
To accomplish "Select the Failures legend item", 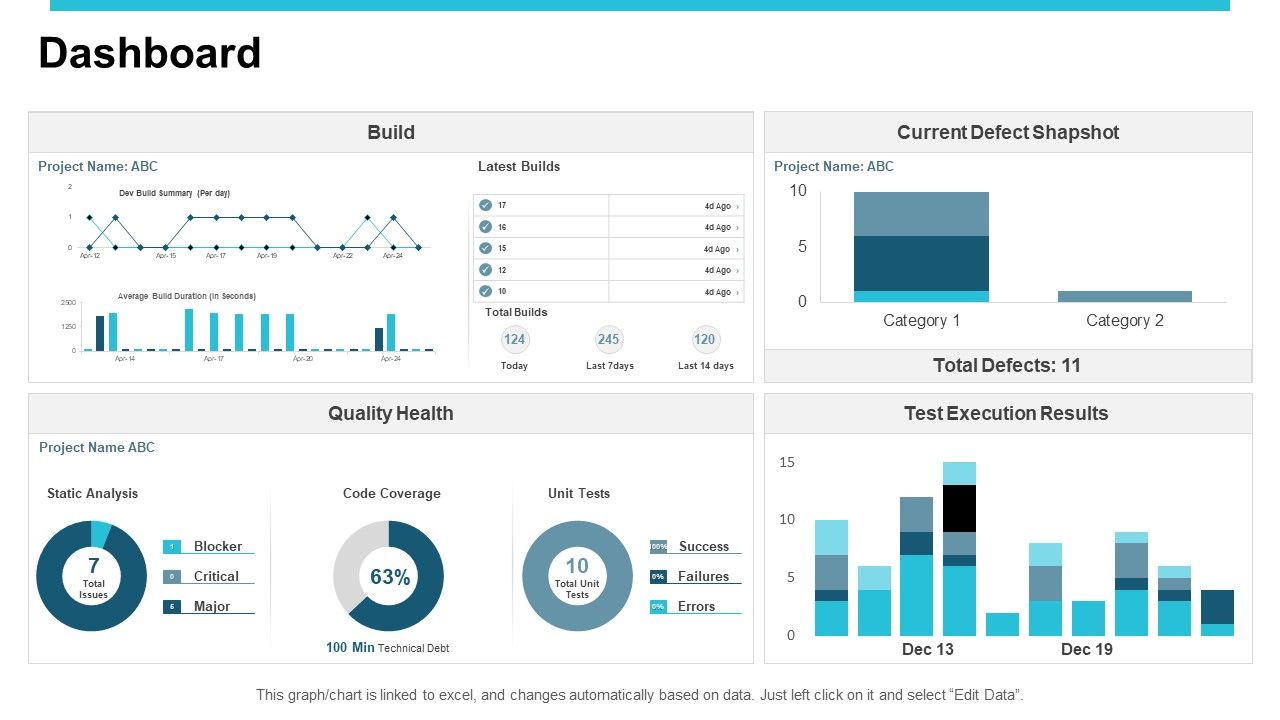I will 695,577.
